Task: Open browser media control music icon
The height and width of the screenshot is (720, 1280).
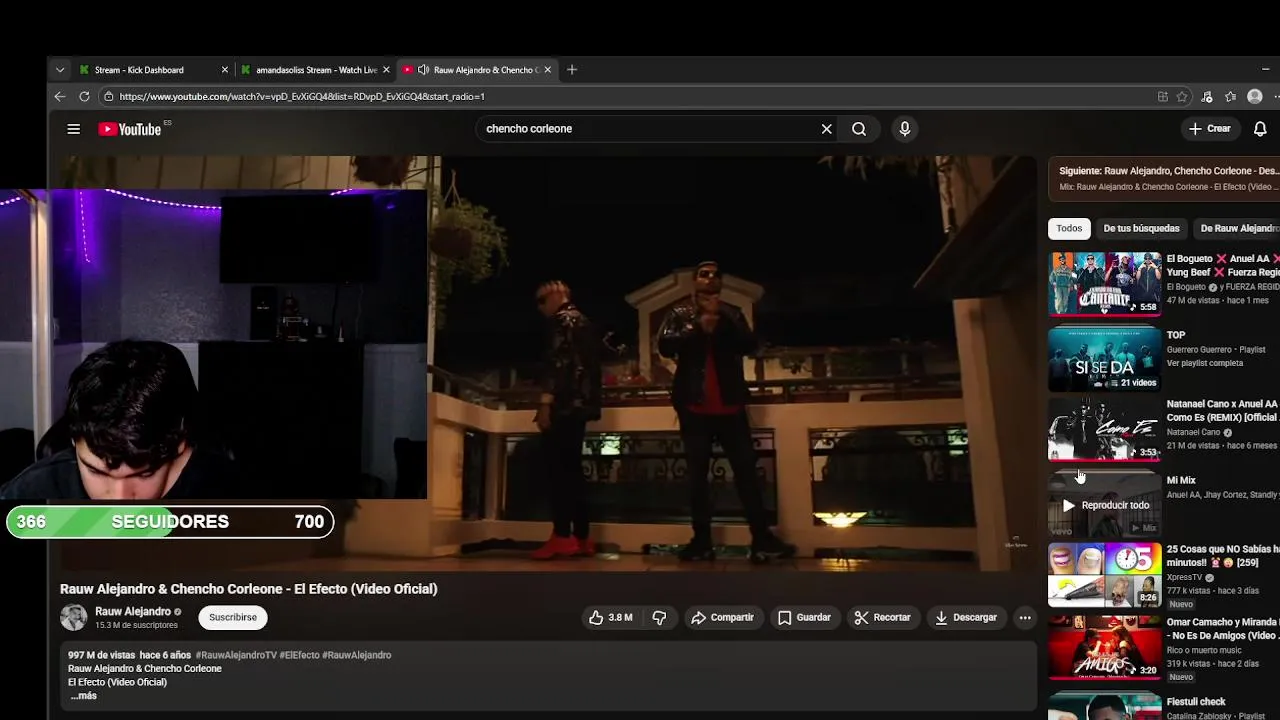Action: tap(1207, 97)
